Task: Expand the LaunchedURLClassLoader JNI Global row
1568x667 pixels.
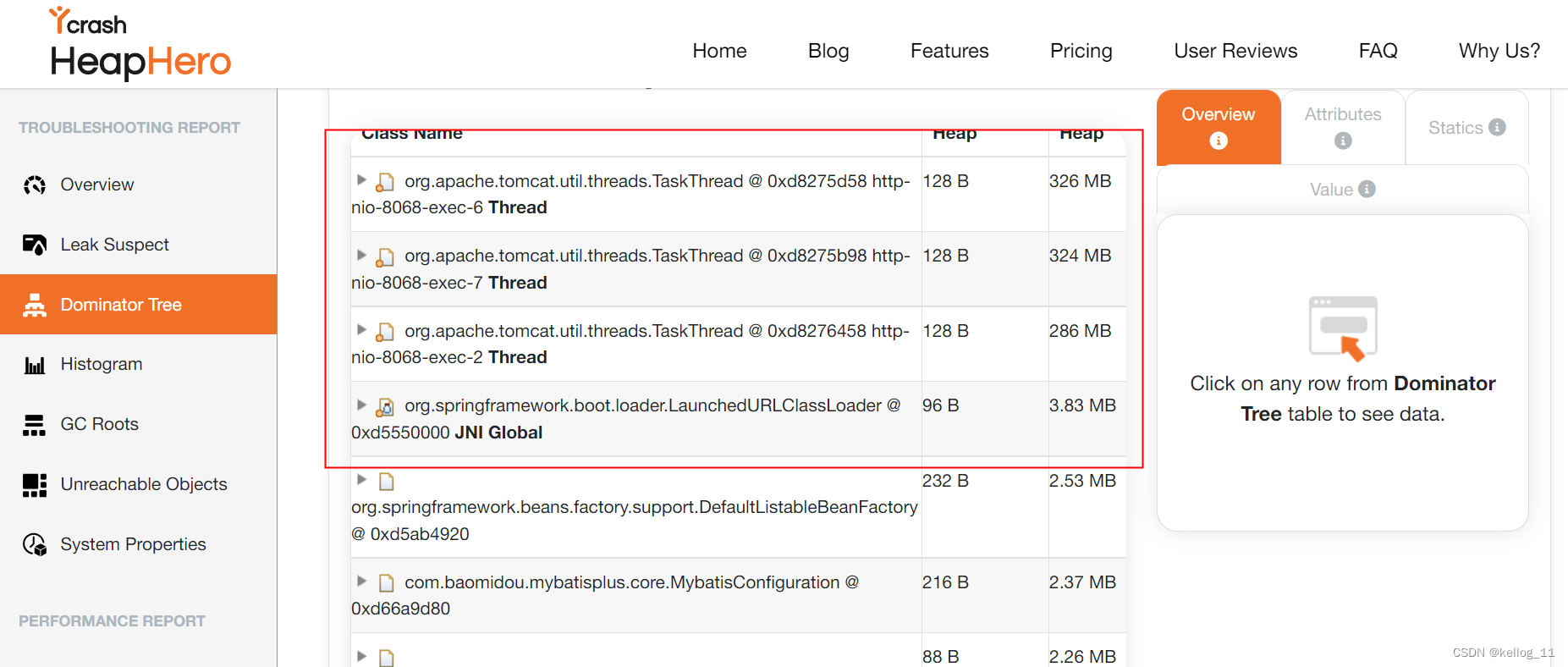Action: tap(361, 405)
